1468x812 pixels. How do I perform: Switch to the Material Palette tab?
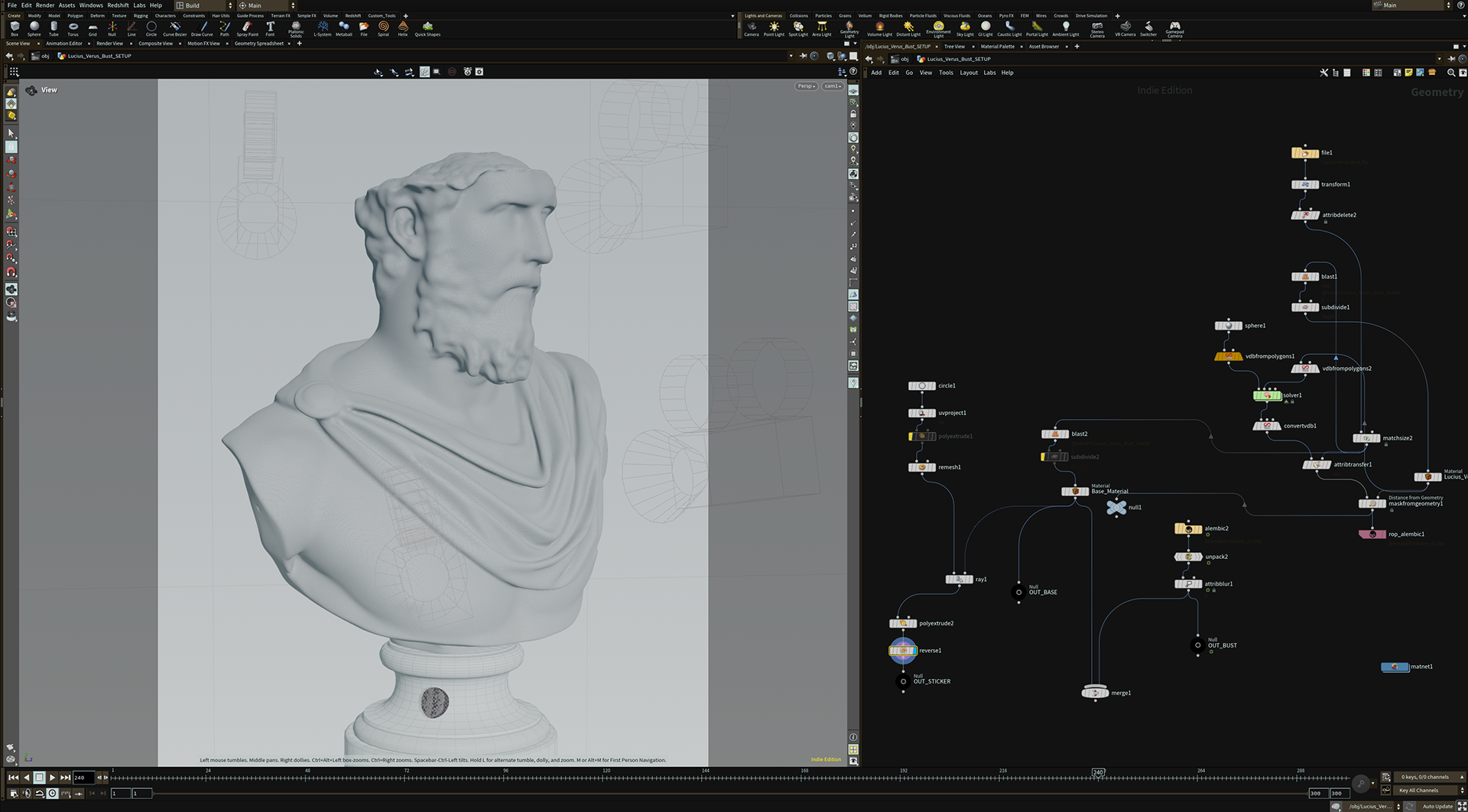(x=998, y=47)
